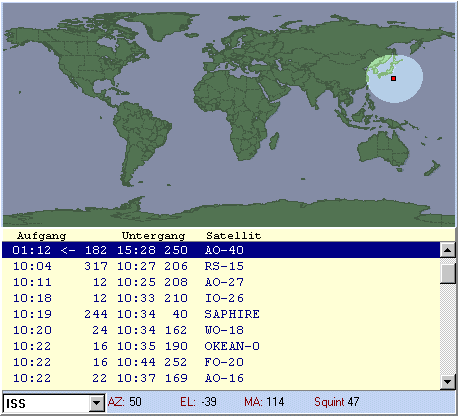Click the Aufgang column header

(x=42, y=236)
